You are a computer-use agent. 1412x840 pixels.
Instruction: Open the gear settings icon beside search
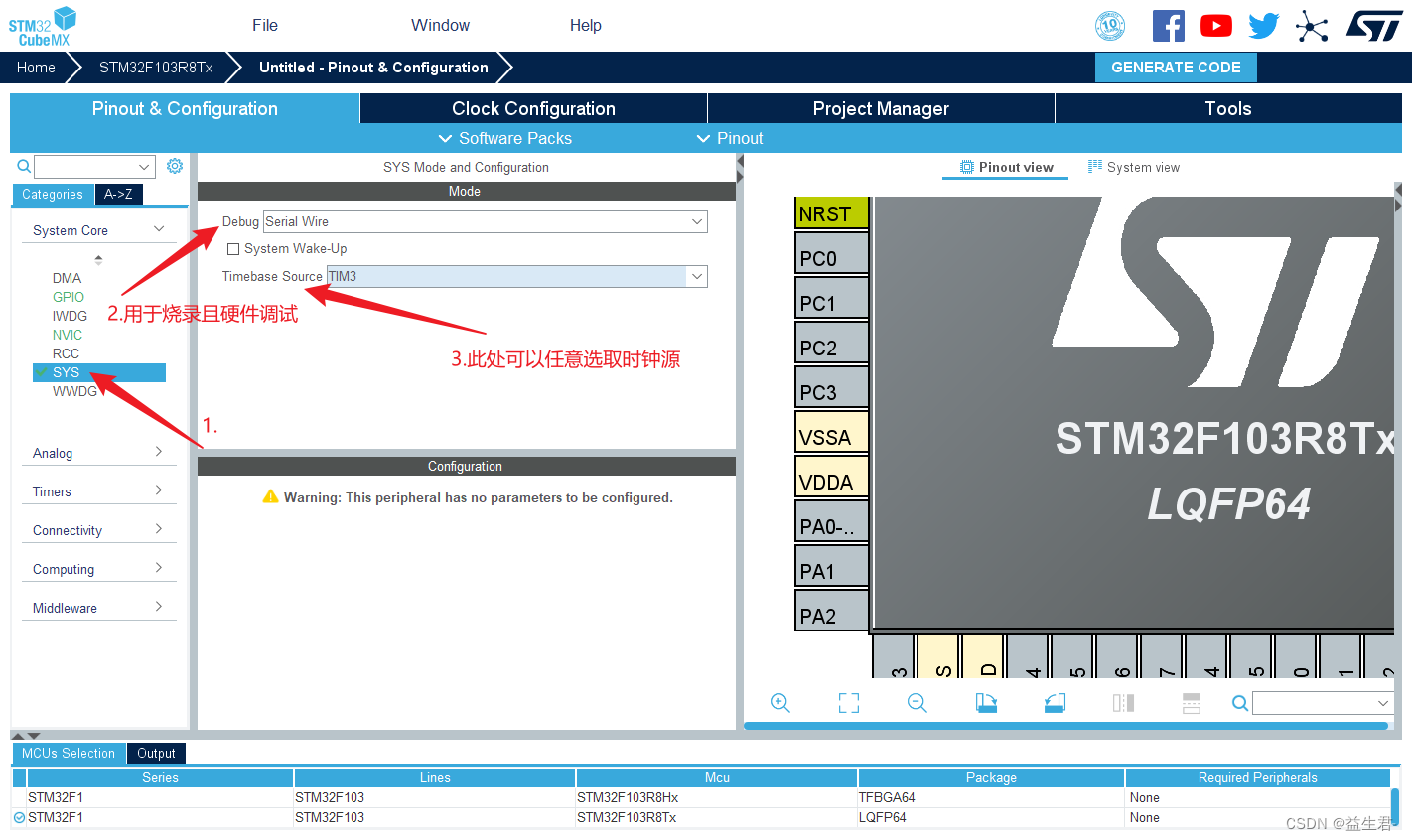tap(175, 166)
